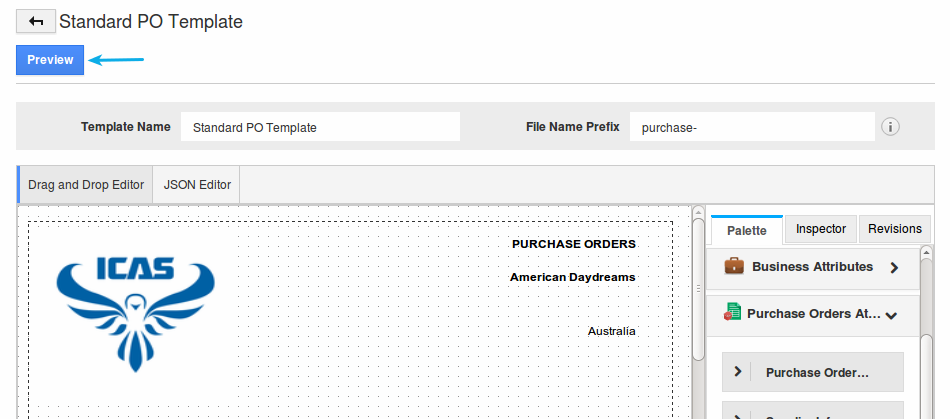This screenshot has width=950, height=419.
Task: Click the Purchase Orders Attributes document icon
Action: click(x=732, y=312)
